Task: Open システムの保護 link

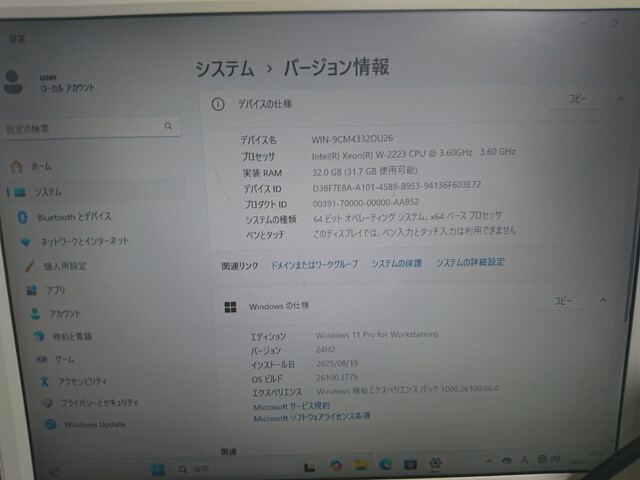Action: pos(396,263)
